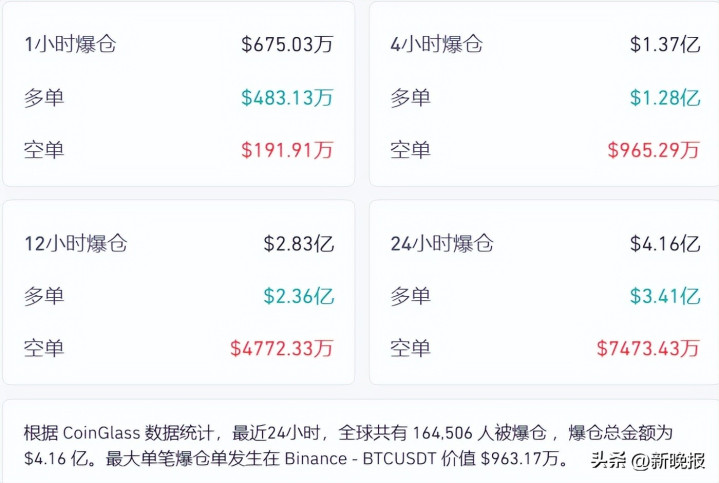The image size is (719, 483).
Task: Click the red $965.29万 short amount
Action: tap(653, 150)
